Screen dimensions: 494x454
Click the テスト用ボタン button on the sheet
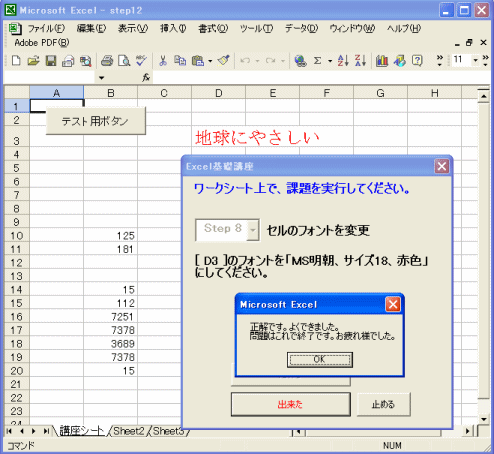[95, 121]
